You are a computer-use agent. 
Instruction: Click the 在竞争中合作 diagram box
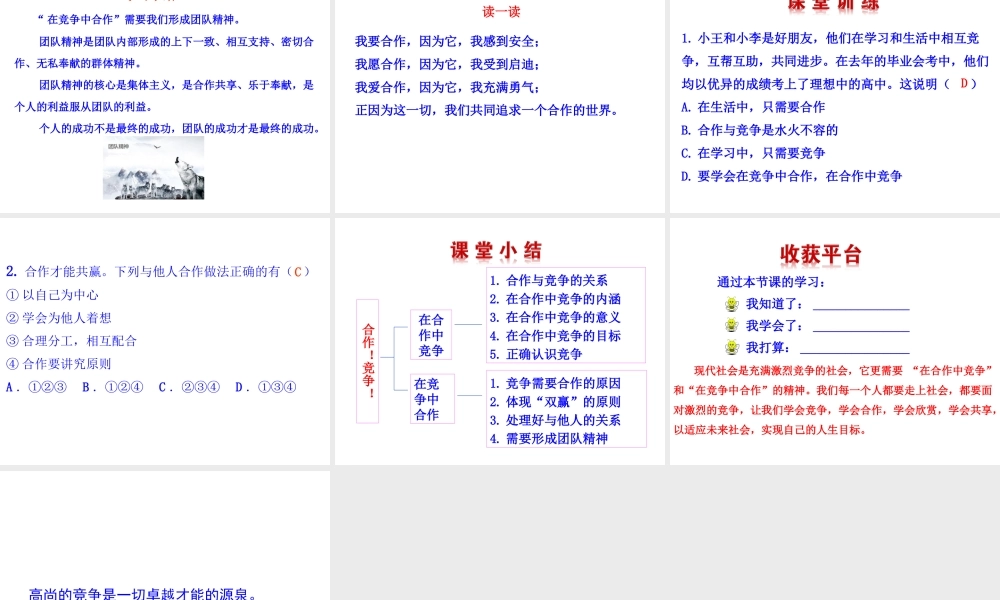click(432, 399)
